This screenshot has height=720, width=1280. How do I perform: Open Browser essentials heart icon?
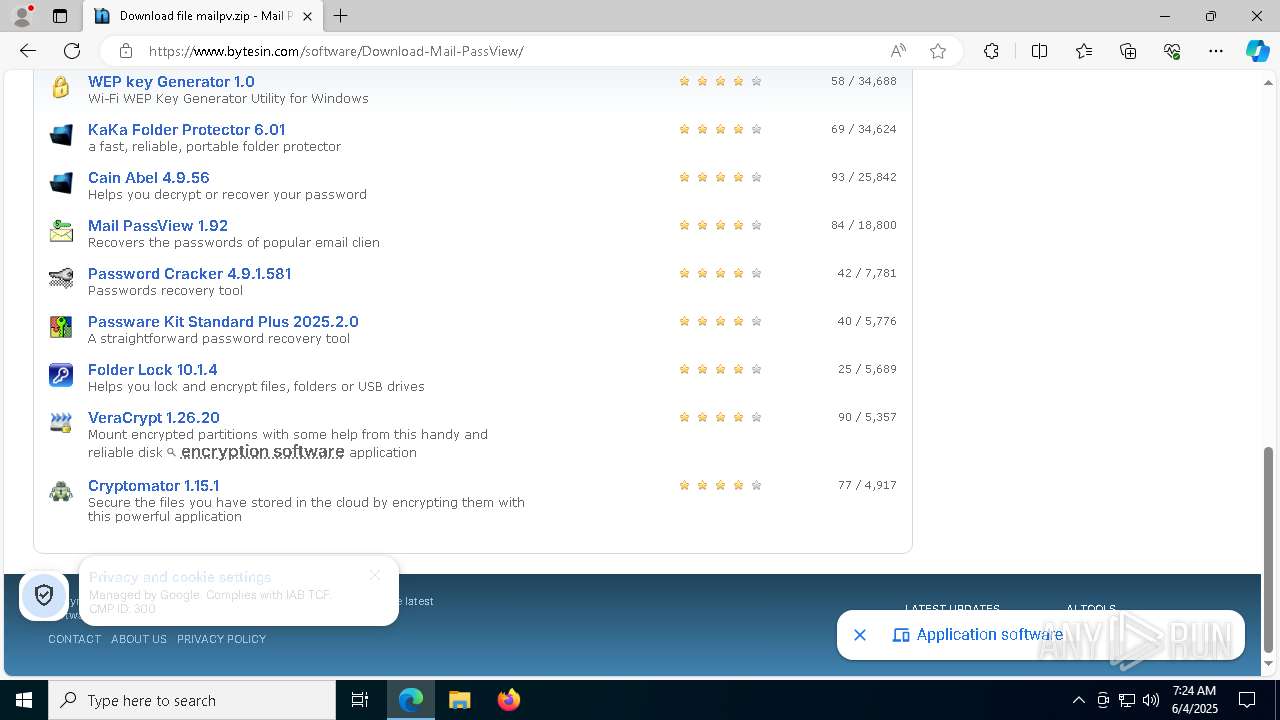coord(1172,51)
